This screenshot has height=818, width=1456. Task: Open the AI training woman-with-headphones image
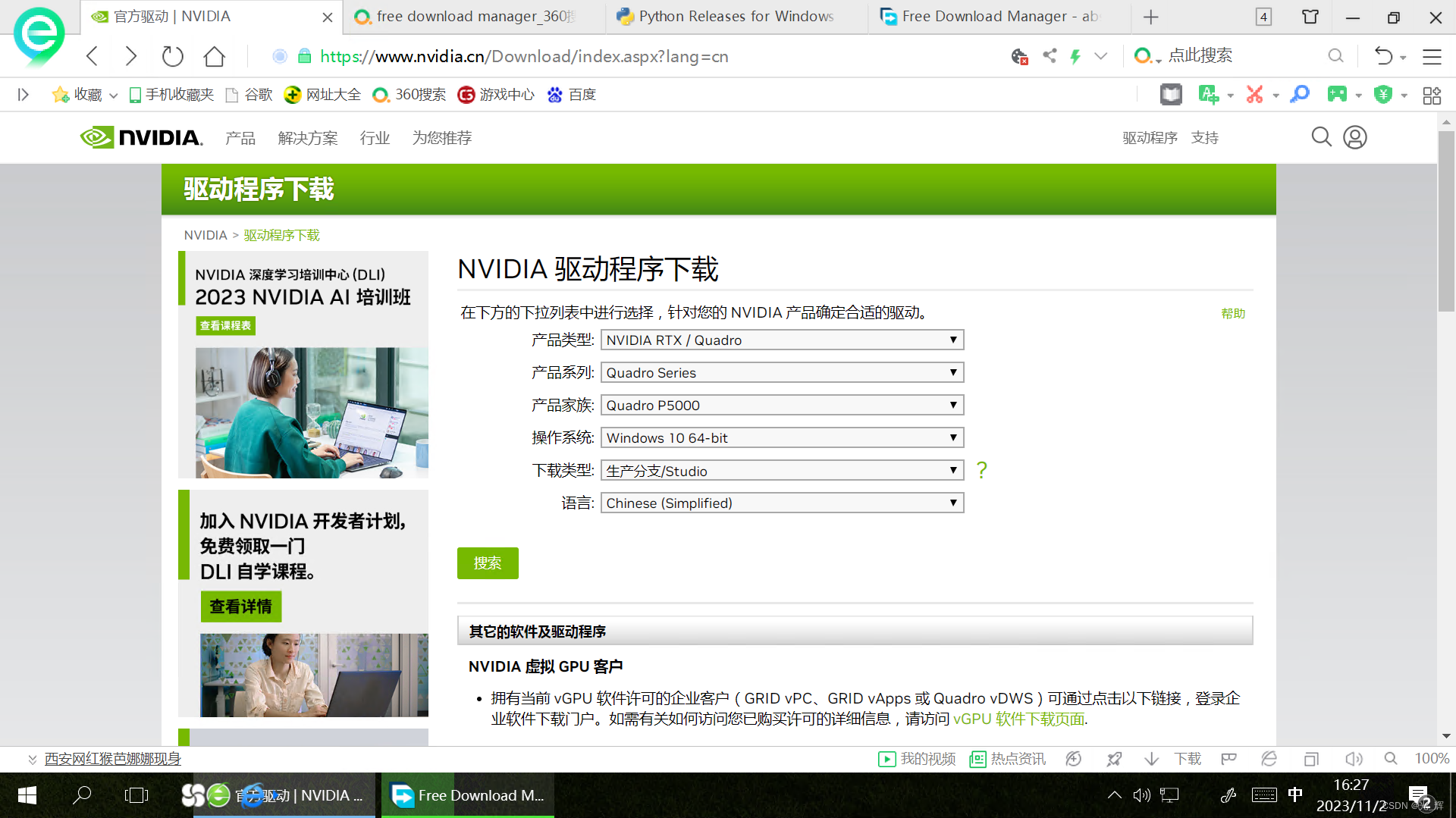(312, 412)
